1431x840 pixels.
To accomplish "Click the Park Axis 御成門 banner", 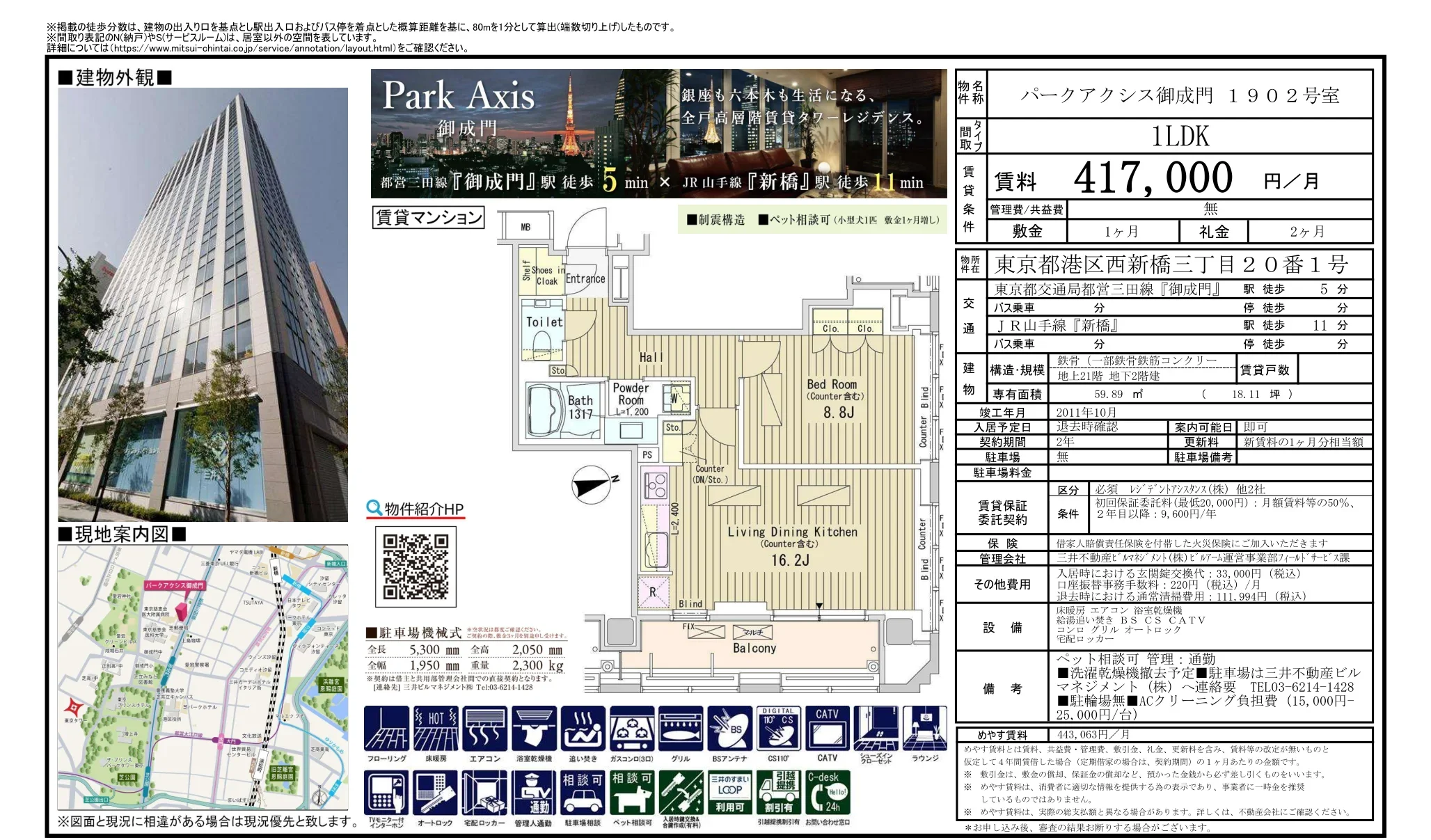I will click(658, 133).
